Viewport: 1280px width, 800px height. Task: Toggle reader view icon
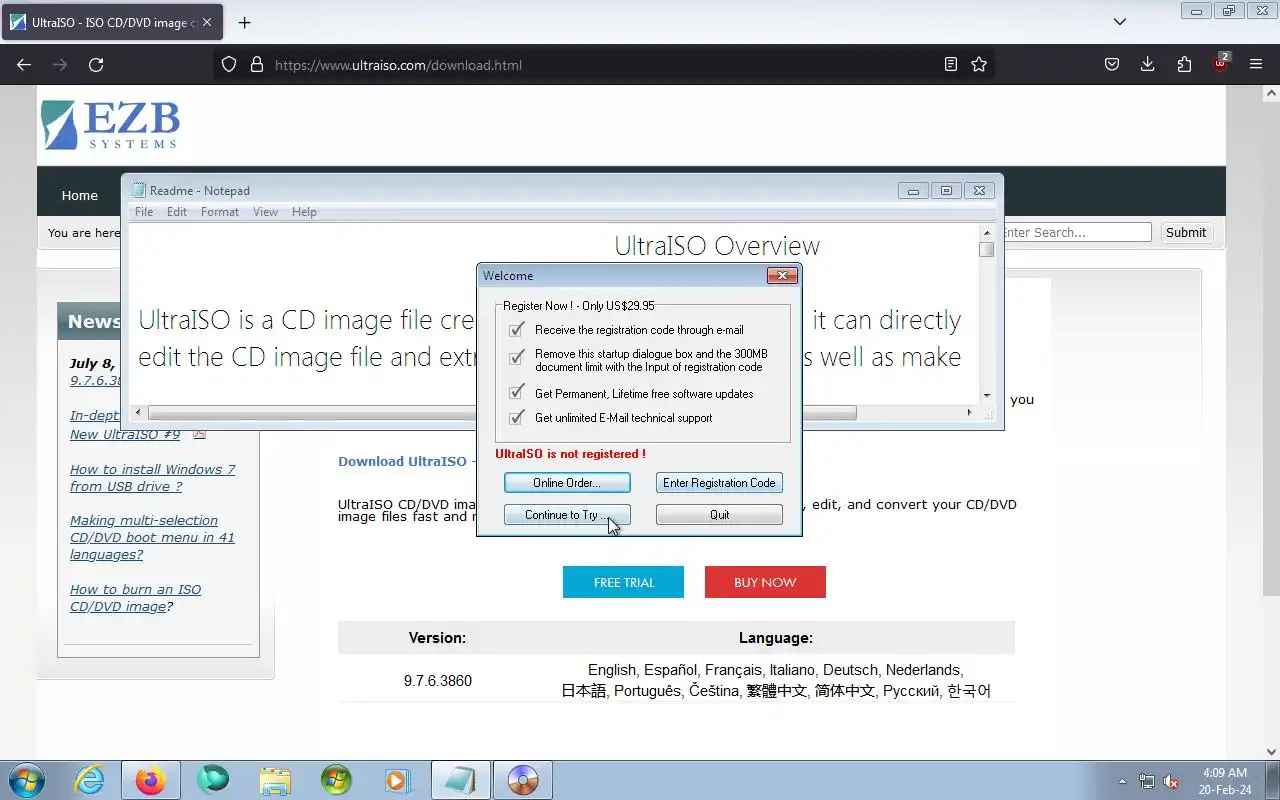950,65
